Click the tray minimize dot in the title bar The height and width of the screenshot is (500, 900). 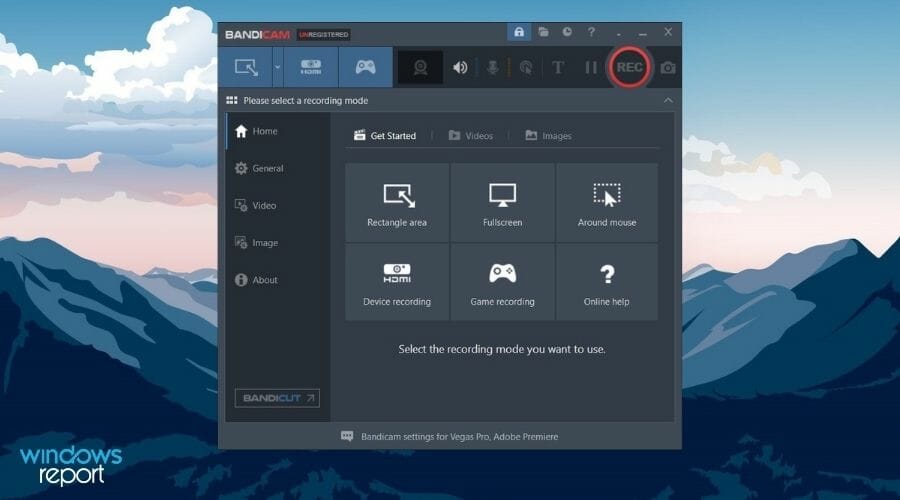pos(618,34)
